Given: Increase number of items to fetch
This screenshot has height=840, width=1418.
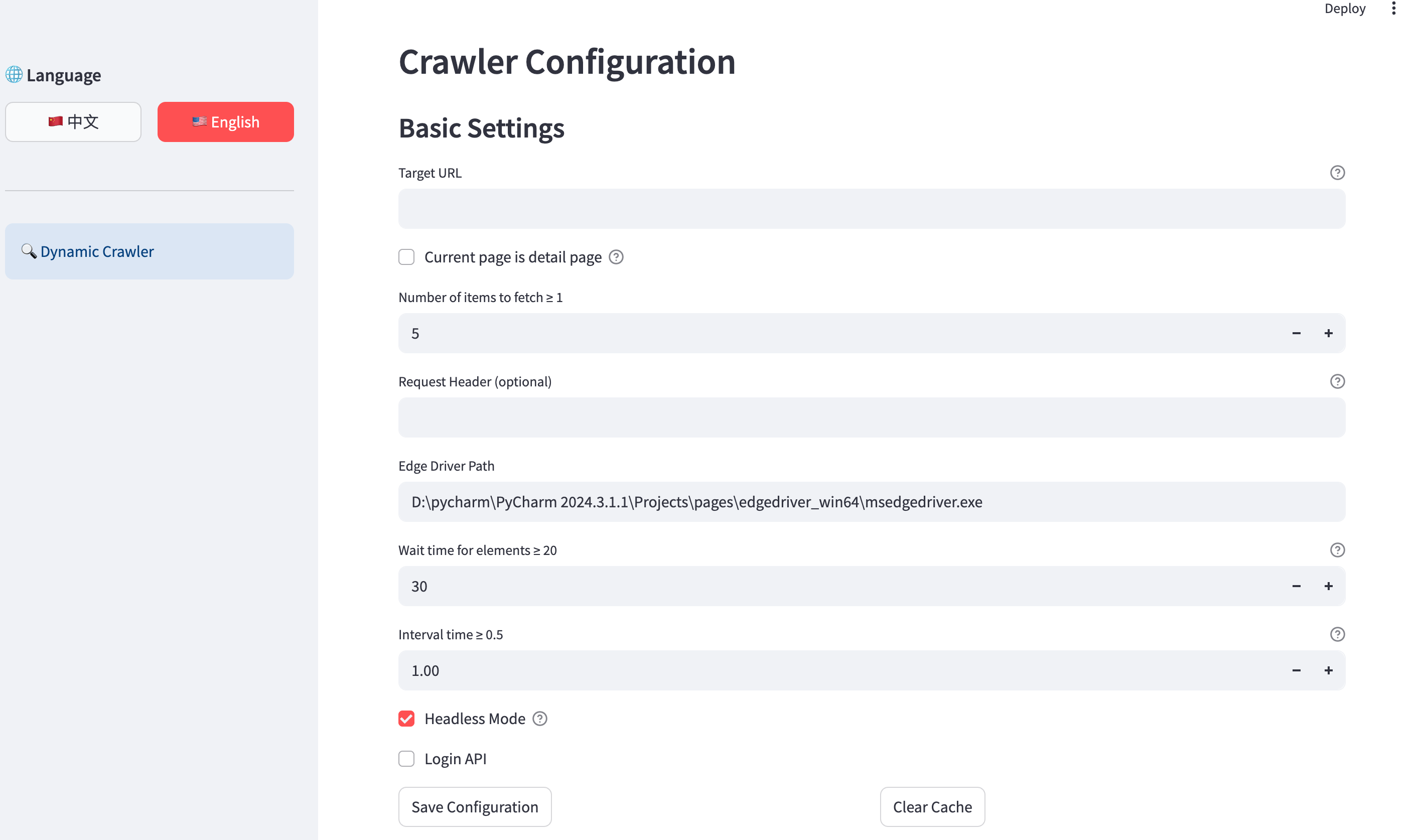Looking at the screenshot, I should [1328, 333].
